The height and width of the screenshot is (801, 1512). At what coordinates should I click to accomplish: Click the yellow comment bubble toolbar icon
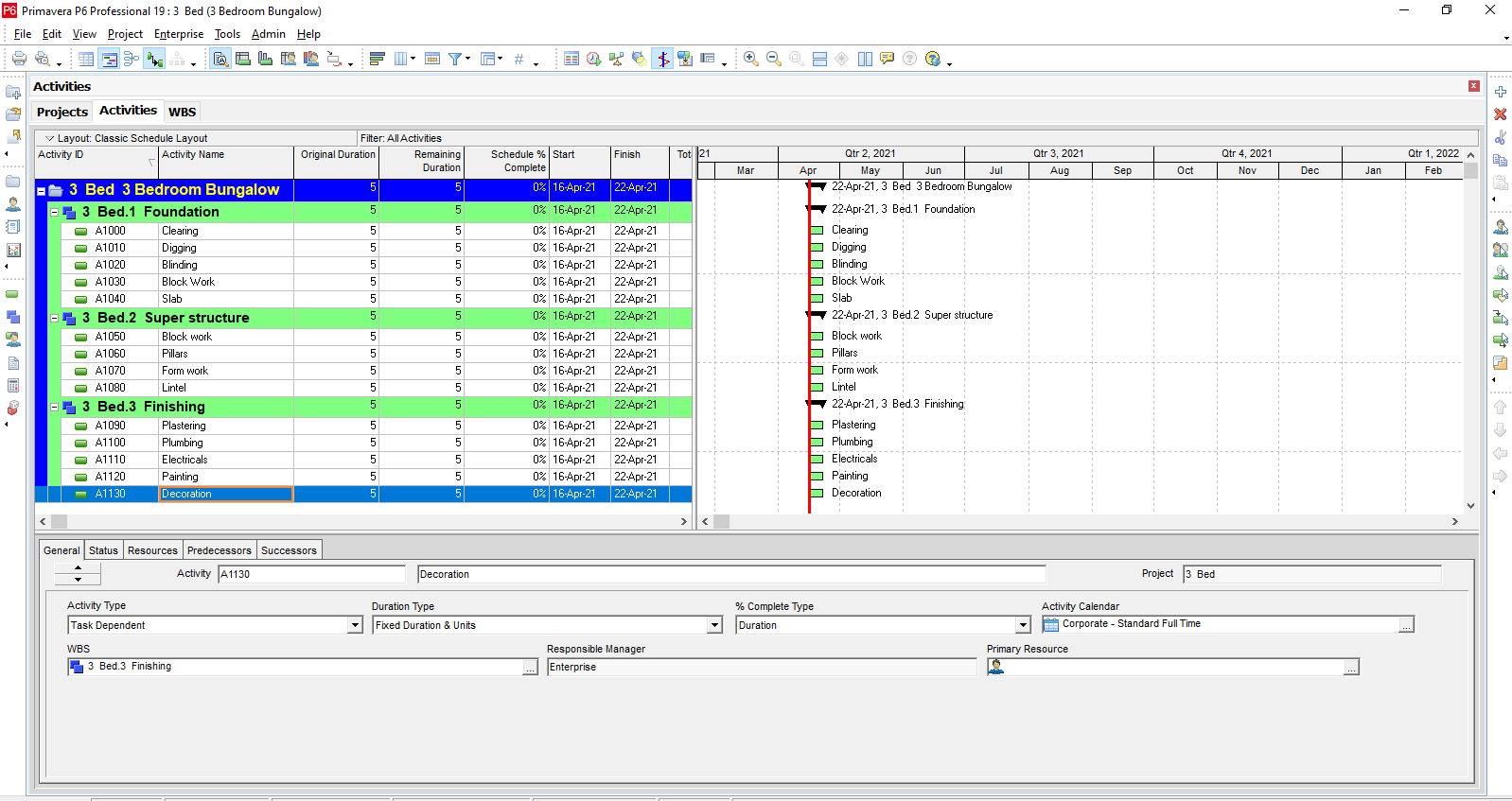[x=887, y=59]
